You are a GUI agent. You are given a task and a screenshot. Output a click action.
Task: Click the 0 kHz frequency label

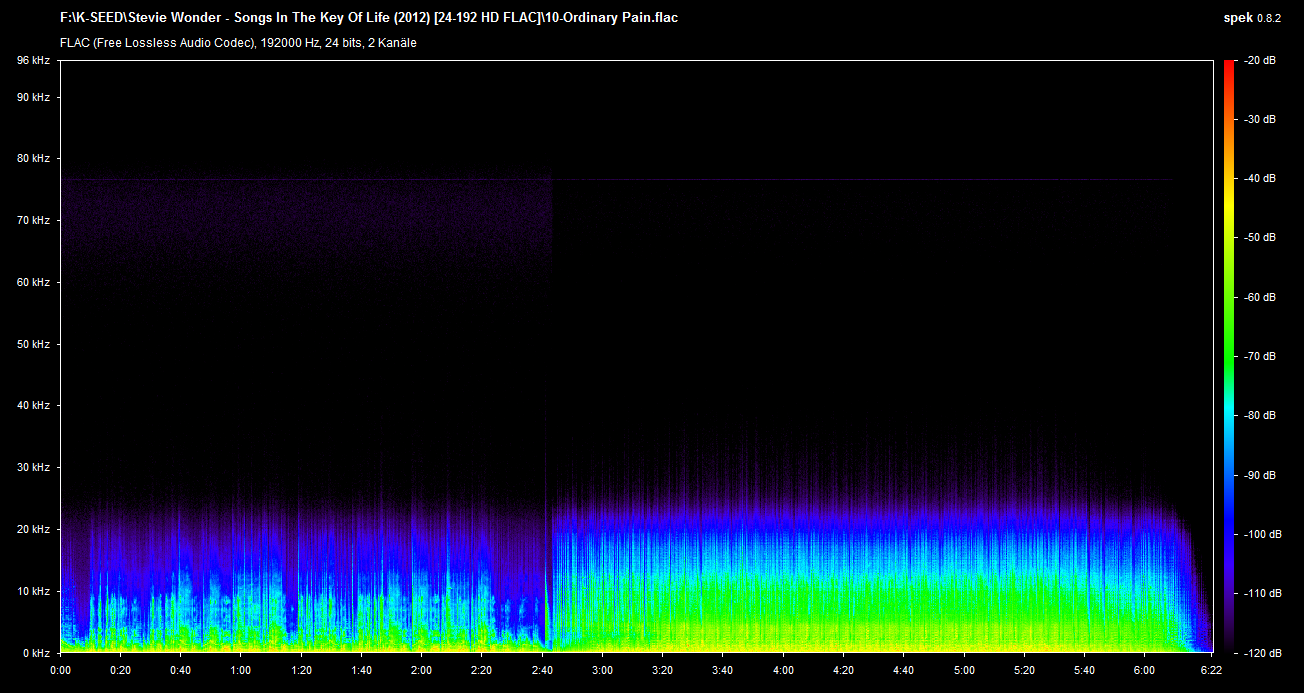[36, 653]
